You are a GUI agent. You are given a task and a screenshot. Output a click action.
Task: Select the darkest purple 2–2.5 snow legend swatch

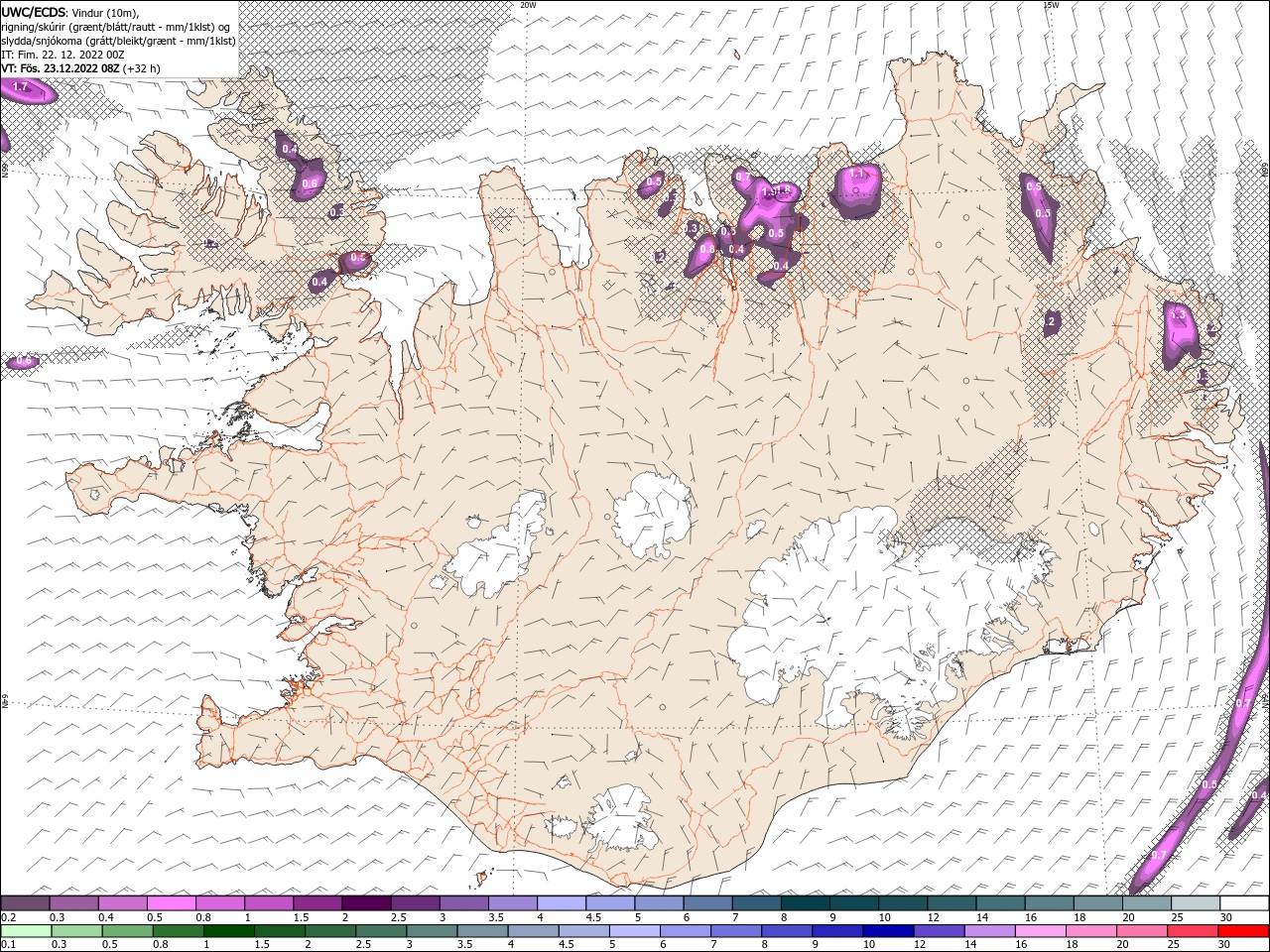point(366,903)
